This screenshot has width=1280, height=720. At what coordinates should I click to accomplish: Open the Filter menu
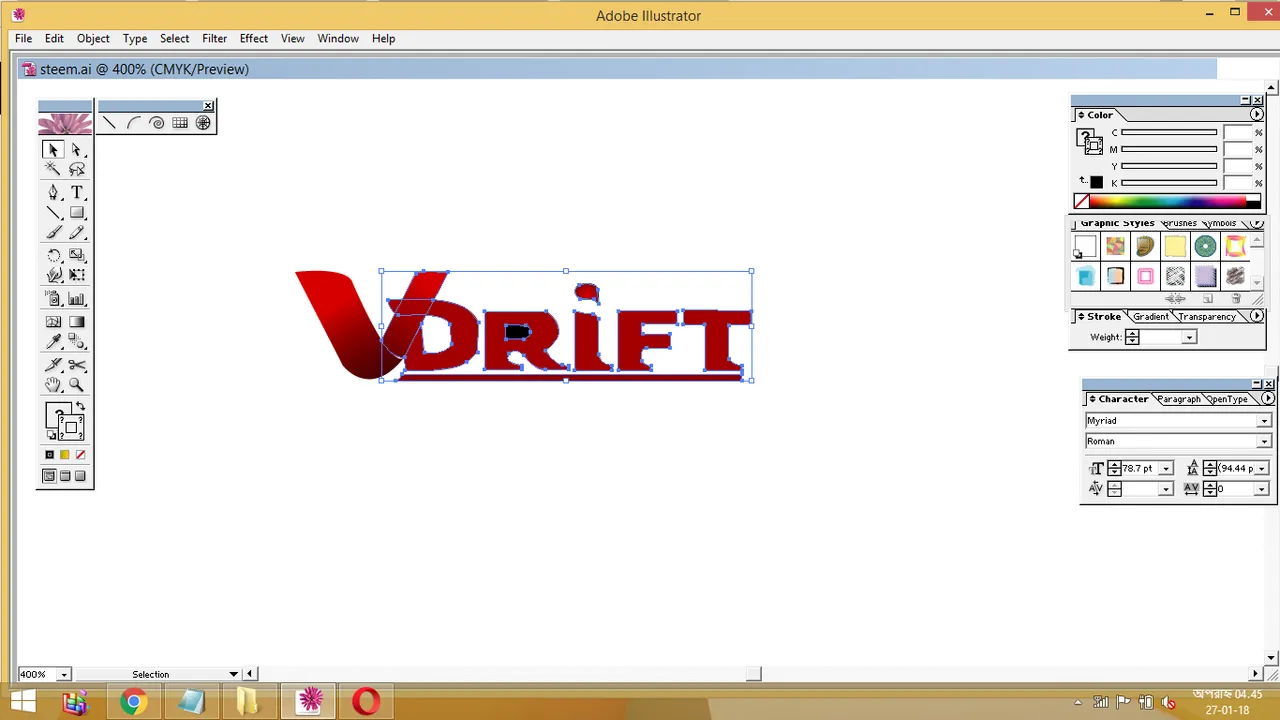[214, 38]
